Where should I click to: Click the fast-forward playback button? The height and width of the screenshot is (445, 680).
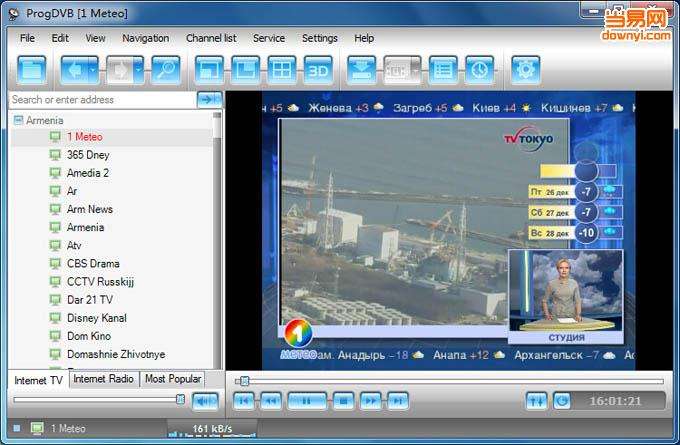370,401
